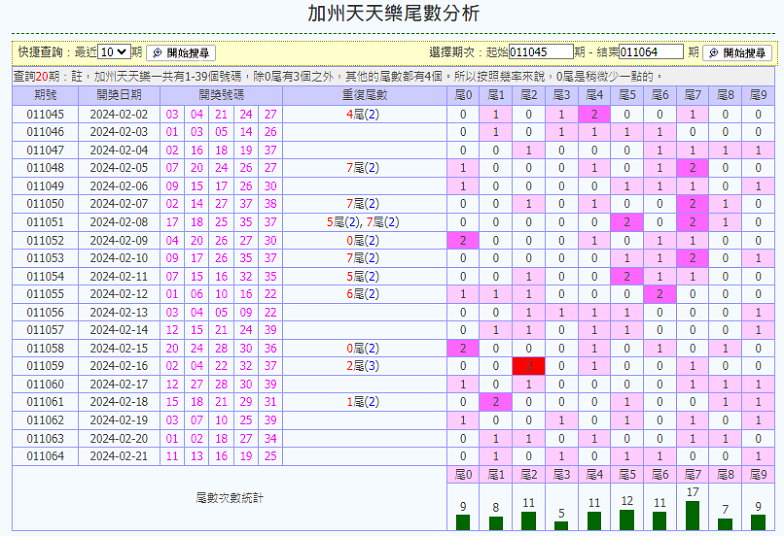Click drawn number 38 in row 011050
The width and height of the screenshot is (784, 536).
pyautogui.click(x=270, y=204)
